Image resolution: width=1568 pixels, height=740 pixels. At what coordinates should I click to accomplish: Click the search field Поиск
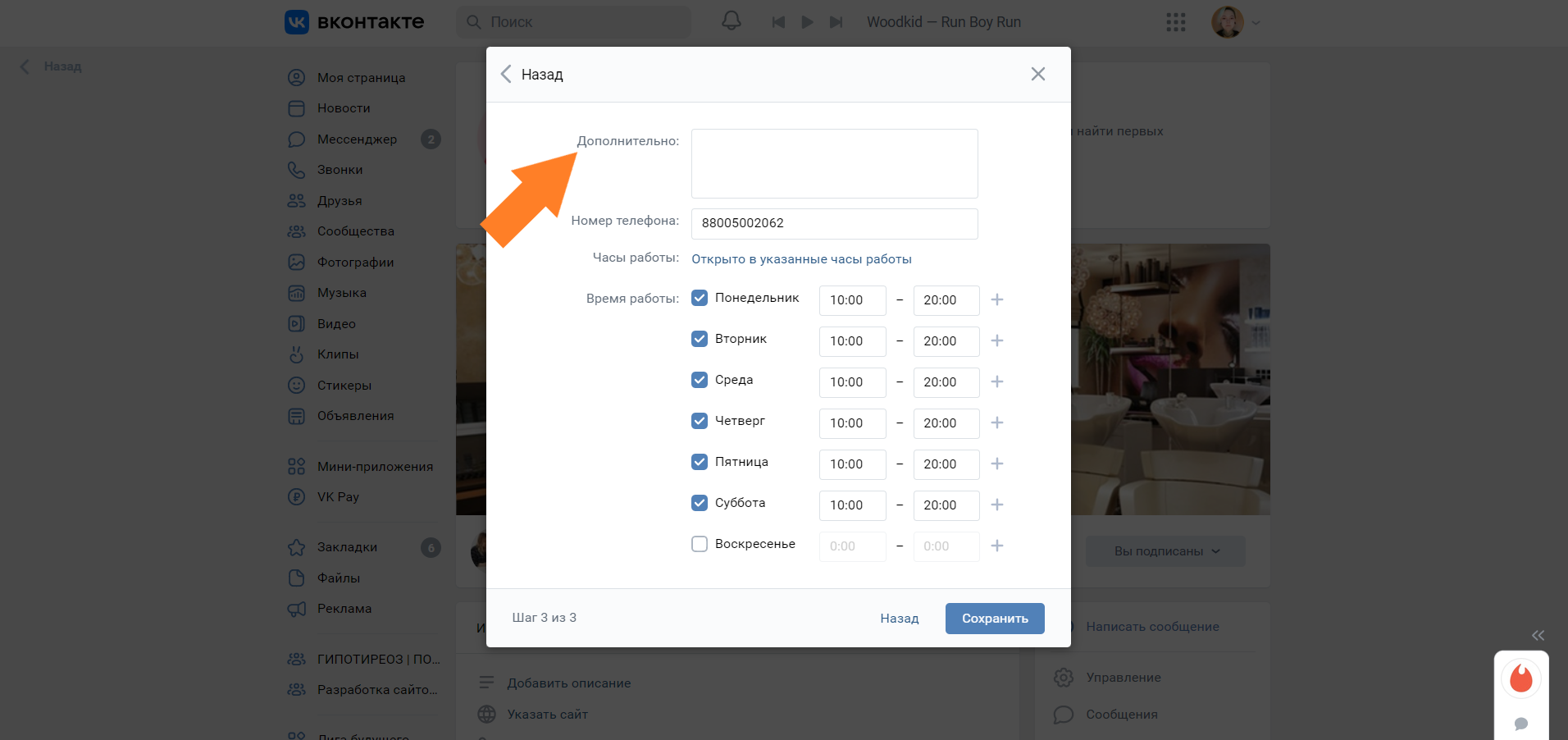click(x=573, y=22)
